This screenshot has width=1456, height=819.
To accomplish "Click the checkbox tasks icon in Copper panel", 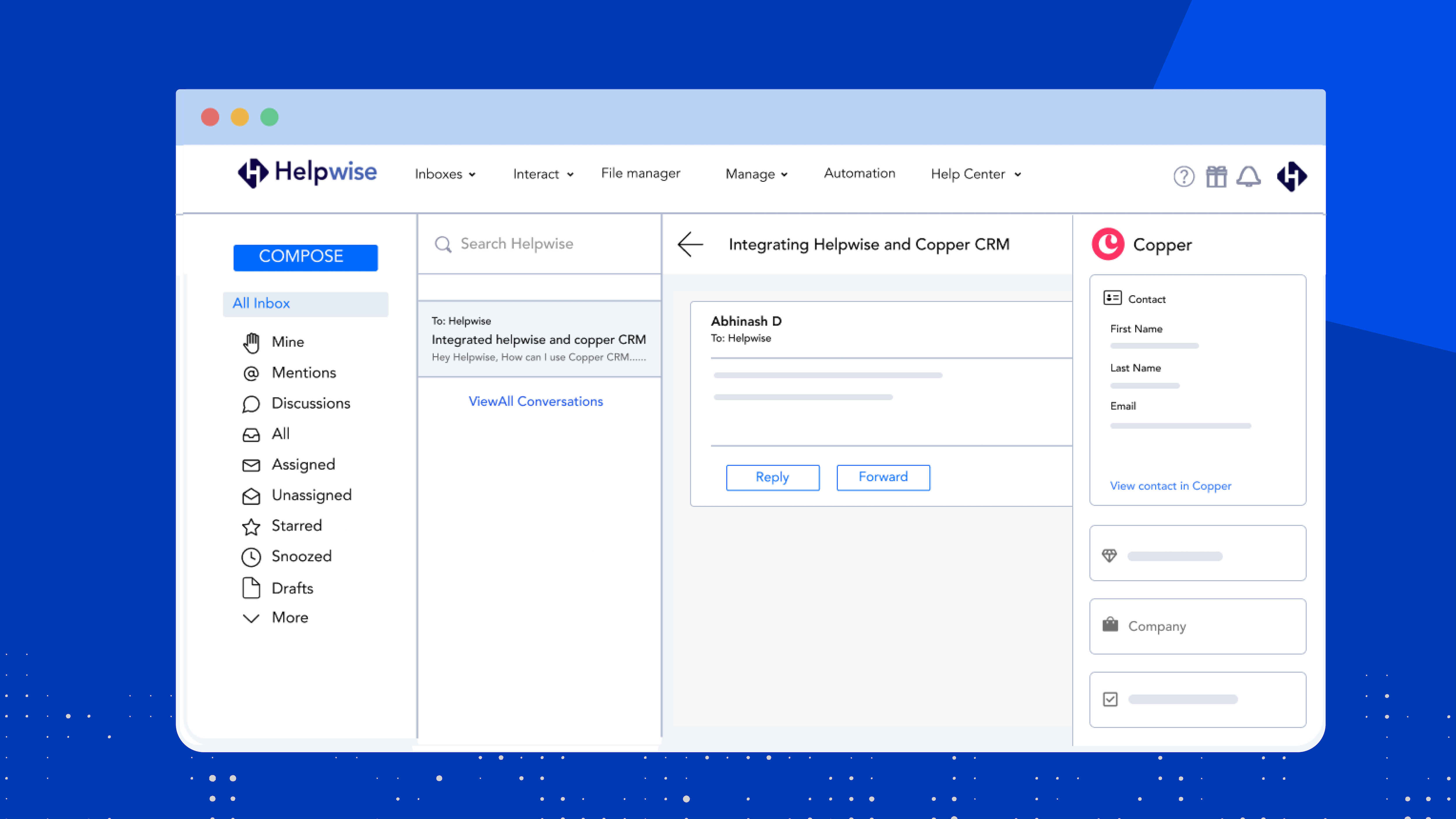I will pyautogui.click(x=1110, y=699).
